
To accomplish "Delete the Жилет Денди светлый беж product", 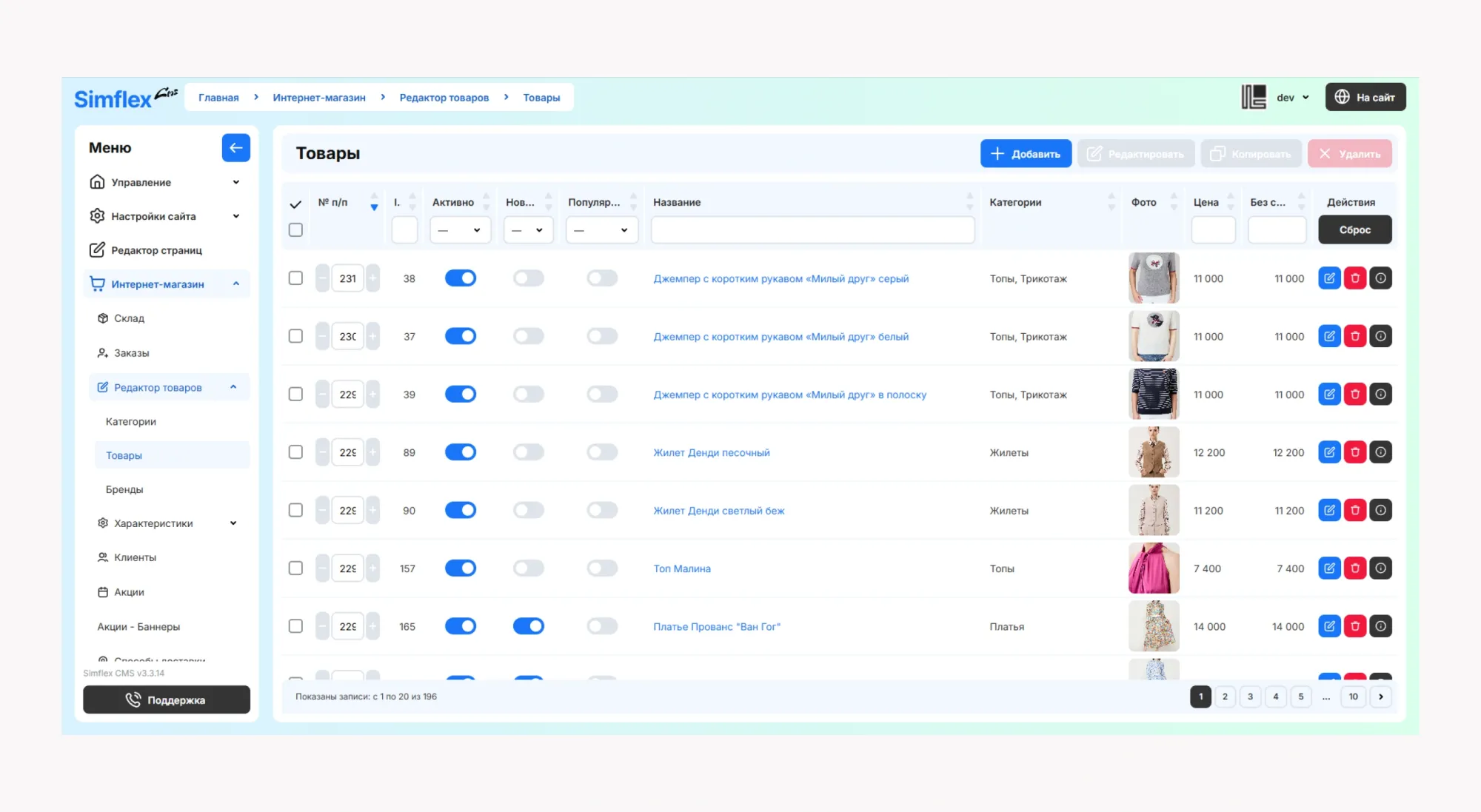I will pyautogui.click(x=1354, y=510).
